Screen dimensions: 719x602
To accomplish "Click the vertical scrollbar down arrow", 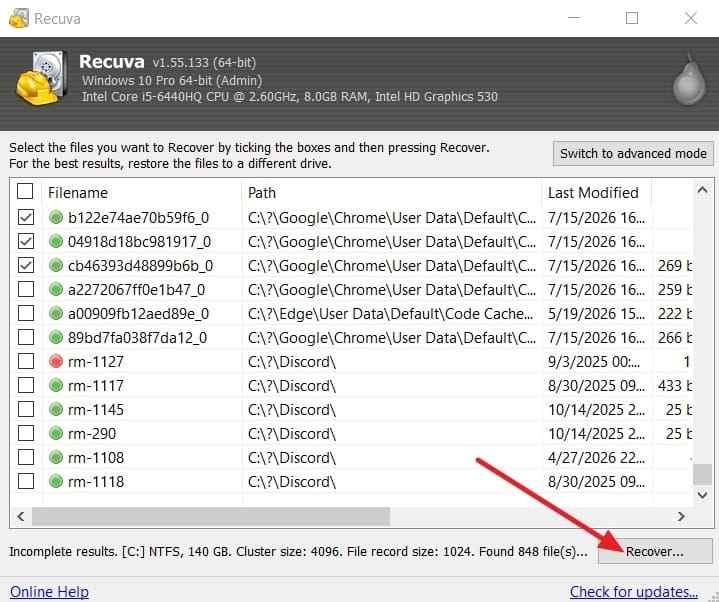I will (702, 495).
